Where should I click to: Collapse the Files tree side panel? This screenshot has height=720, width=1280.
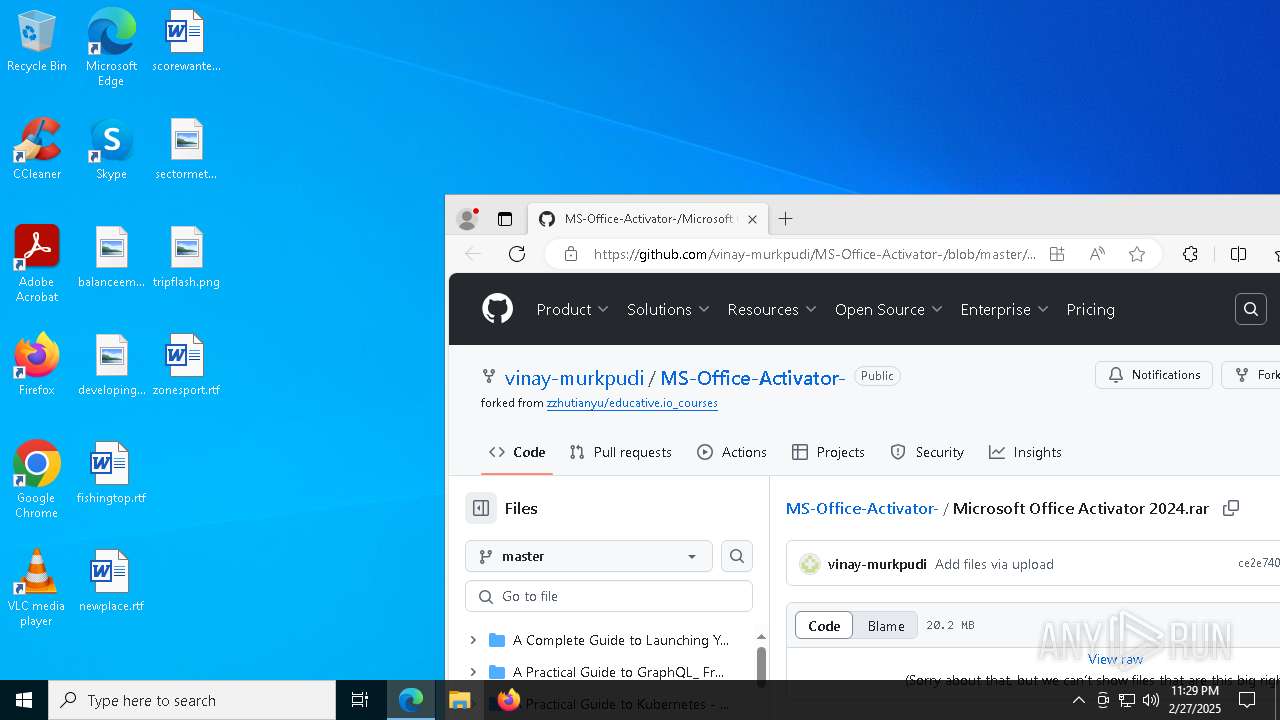[x=481, y=508]
